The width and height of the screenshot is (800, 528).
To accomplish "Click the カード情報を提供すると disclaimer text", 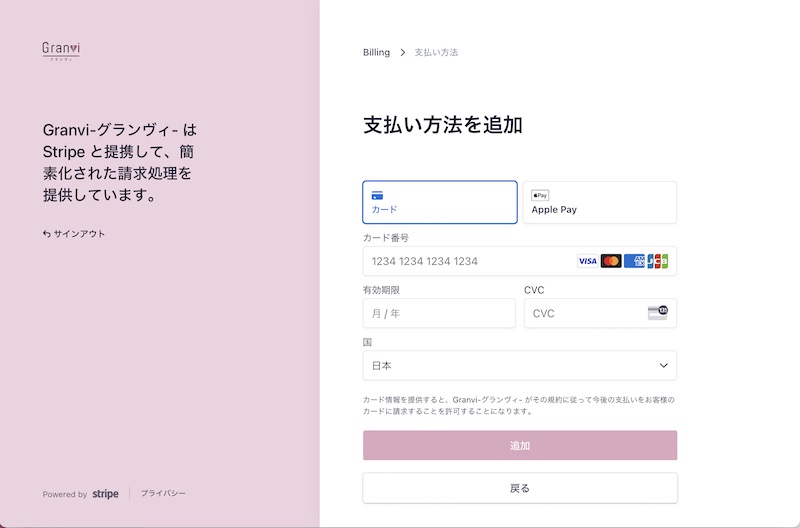I will [519, 405].
